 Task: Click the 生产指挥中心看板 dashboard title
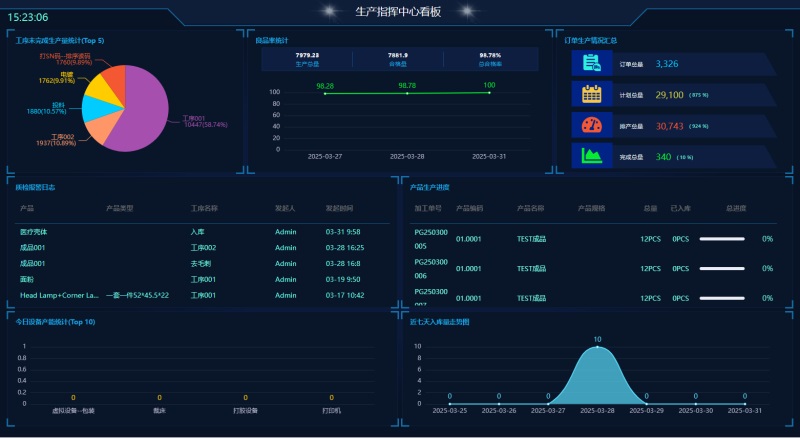tap(398, 12)
